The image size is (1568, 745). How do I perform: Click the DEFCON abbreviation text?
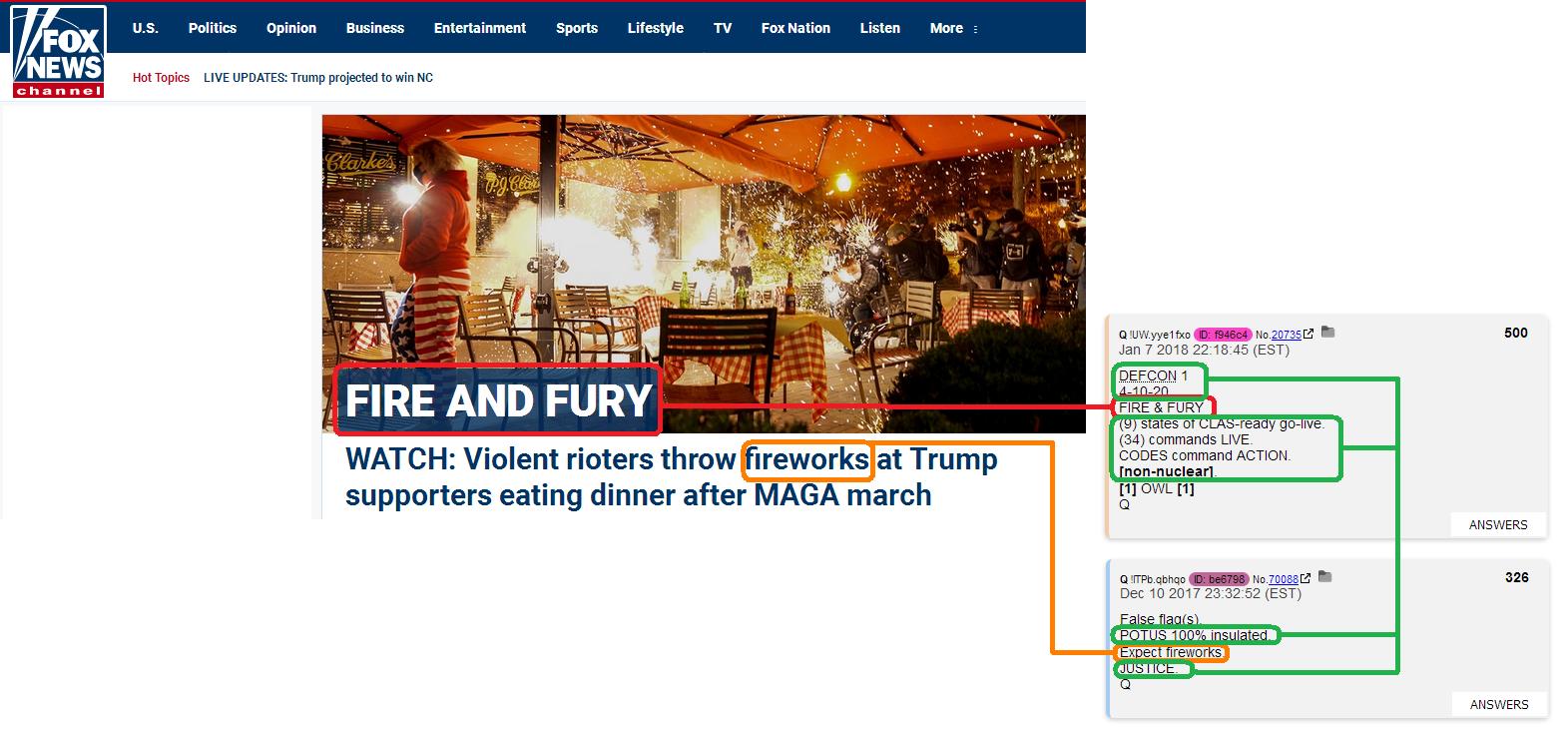tap(1148, 375)
